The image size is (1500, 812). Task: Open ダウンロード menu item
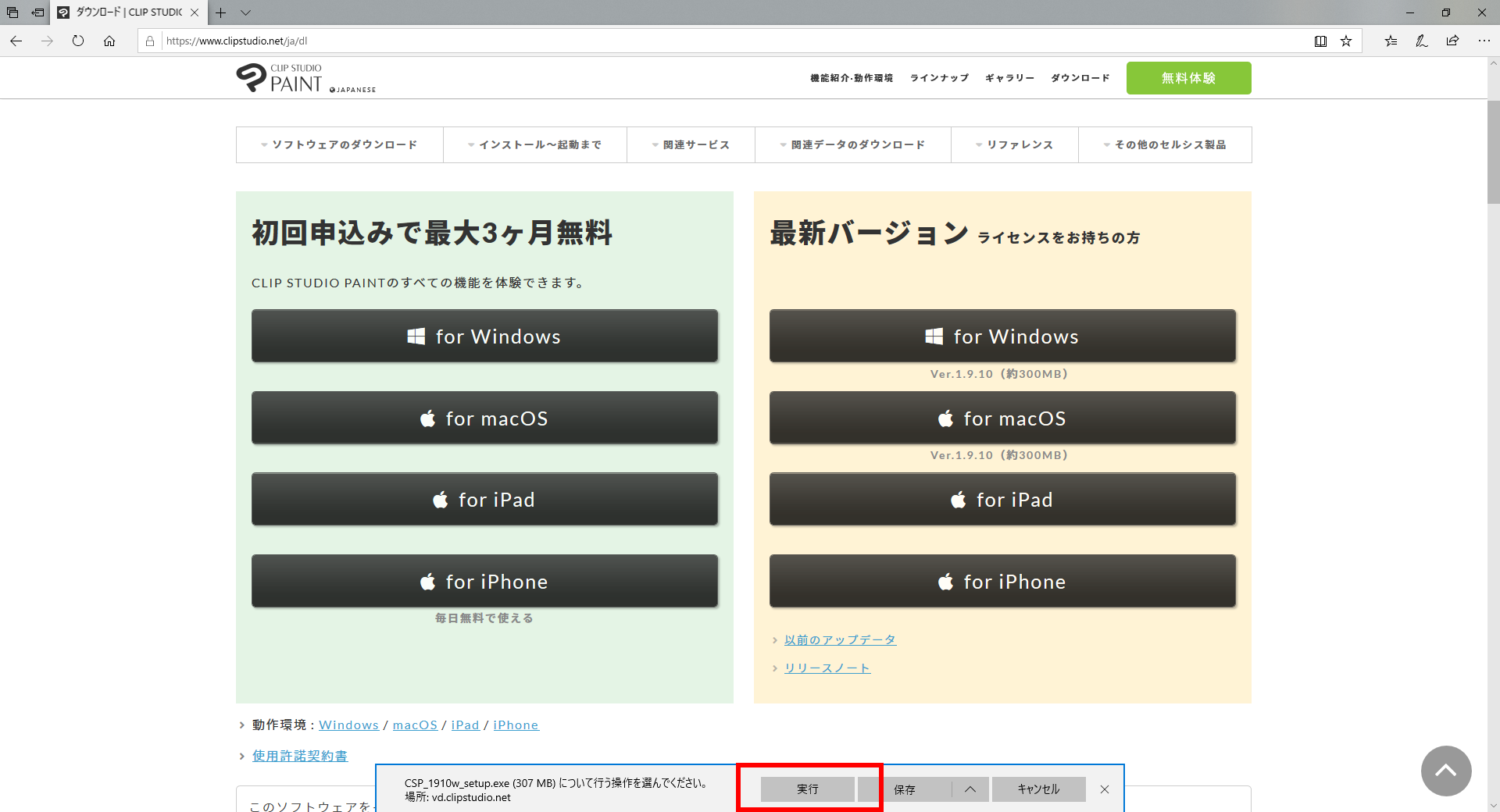[x=1080, y=78]
